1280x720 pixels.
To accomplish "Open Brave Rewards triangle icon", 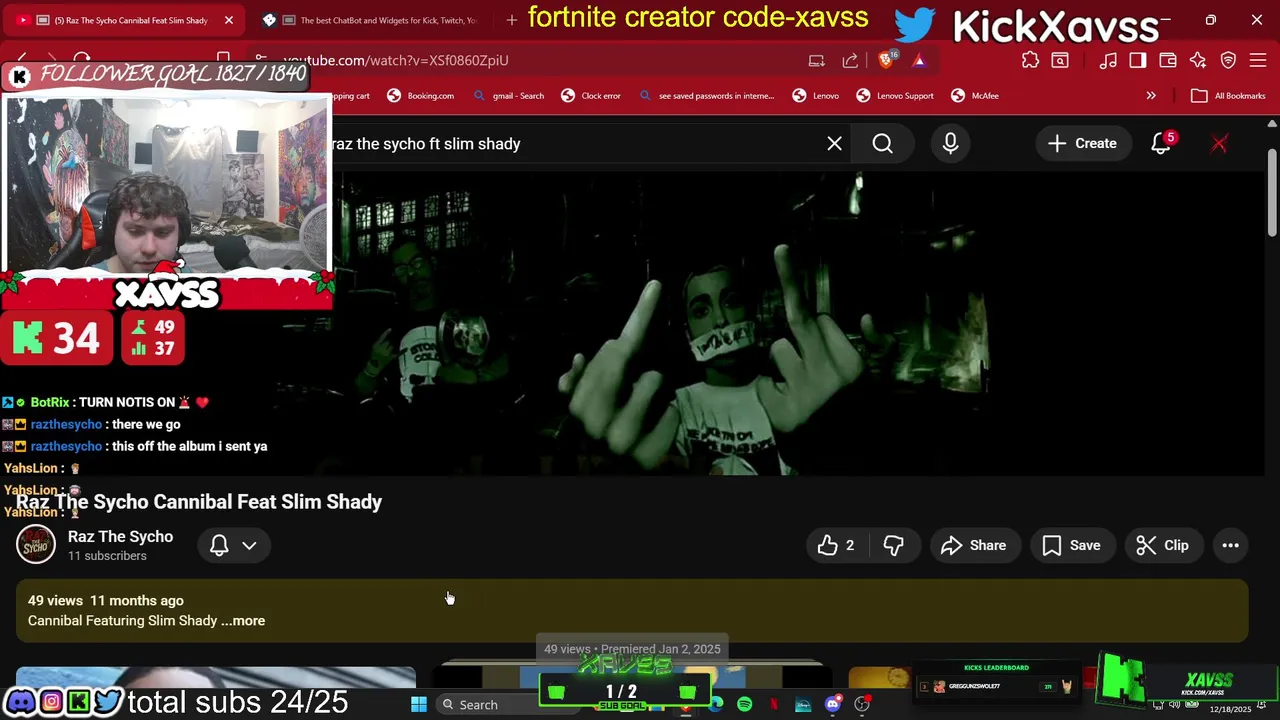I will coord(919,60).
